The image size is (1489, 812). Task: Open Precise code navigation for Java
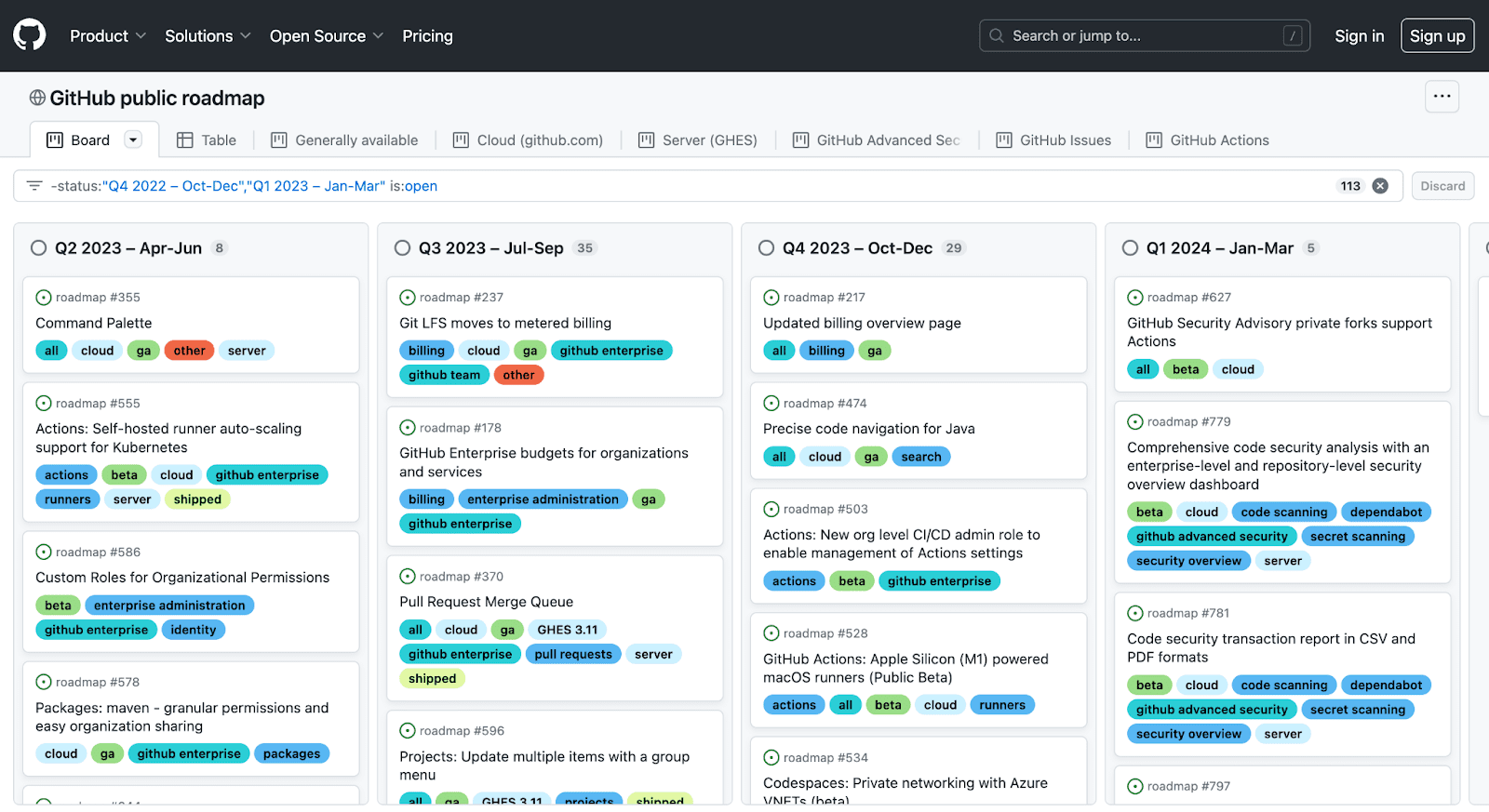869,429
